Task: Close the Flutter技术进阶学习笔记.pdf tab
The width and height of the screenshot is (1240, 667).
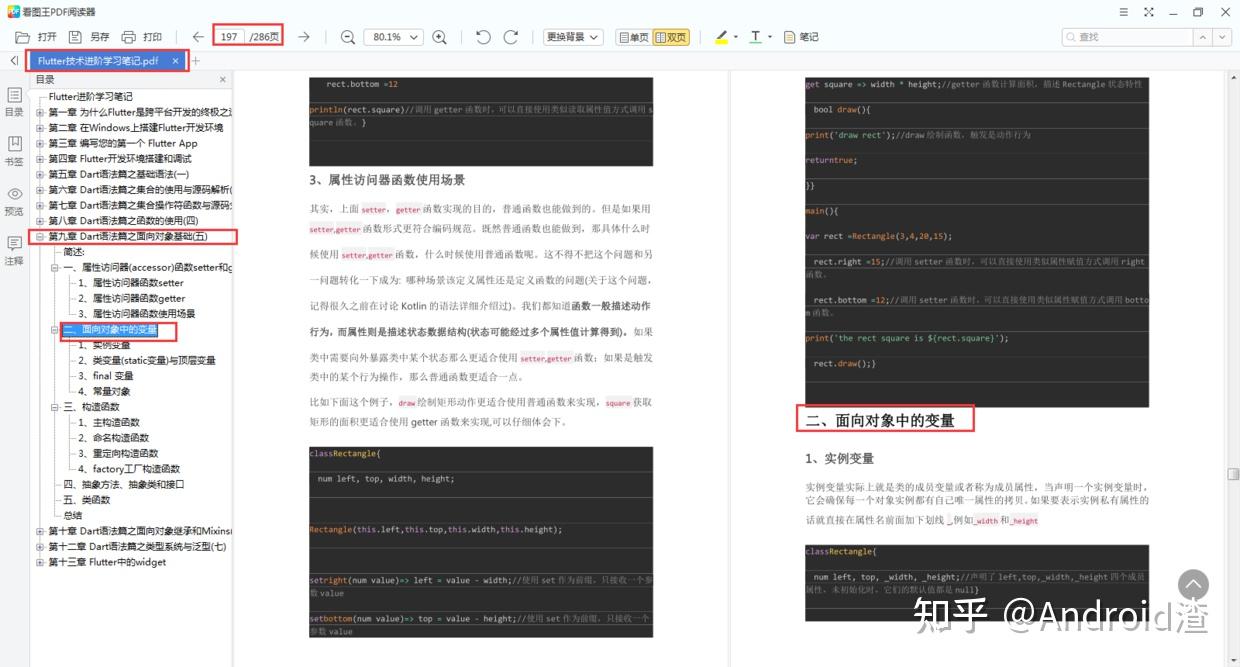Action: pos(176,61)
